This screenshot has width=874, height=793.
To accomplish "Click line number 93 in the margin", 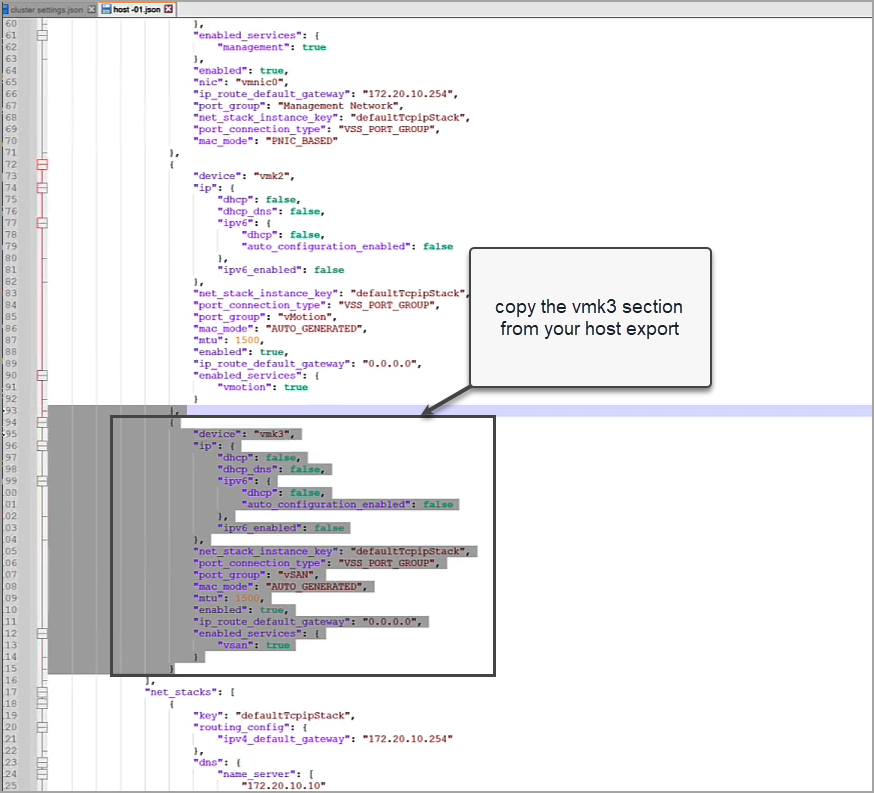I will tap(11, 411).
